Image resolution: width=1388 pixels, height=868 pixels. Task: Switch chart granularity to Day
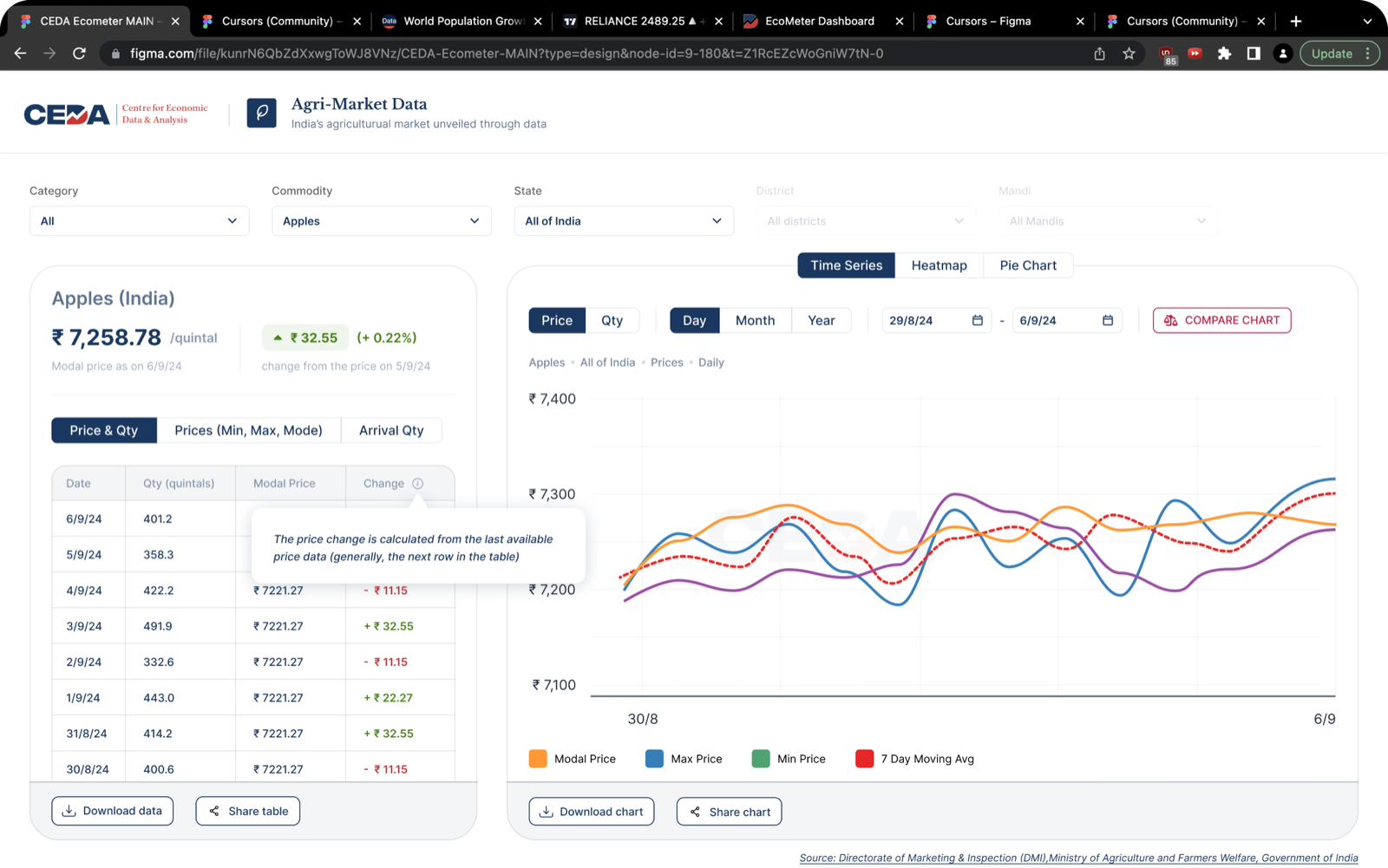[695, 320]
